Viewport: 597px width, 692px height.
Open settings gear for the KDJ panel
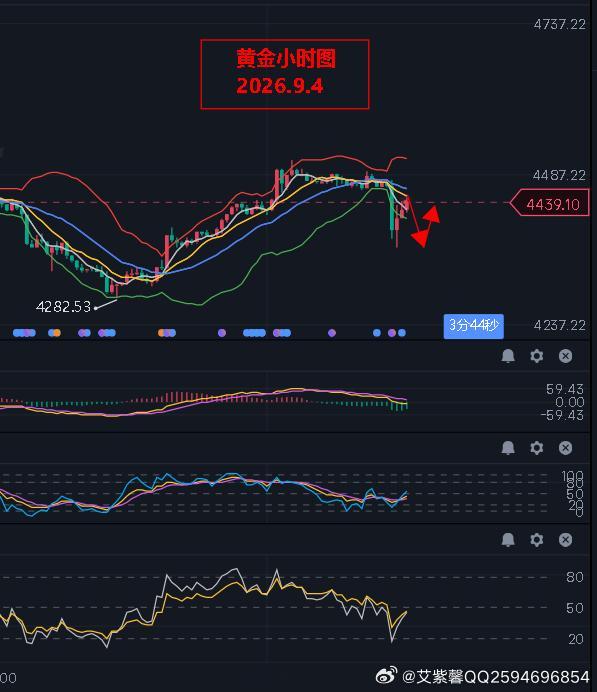click(x=537, y=448)
